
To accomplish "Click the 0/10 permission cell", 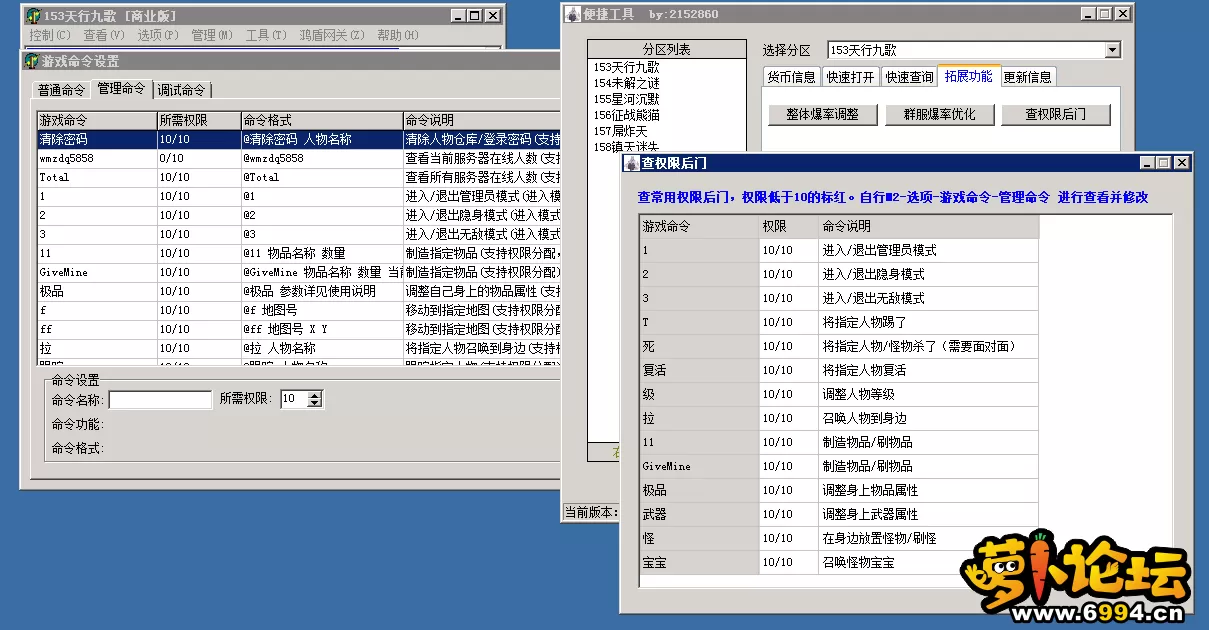I will coord(198,159).
